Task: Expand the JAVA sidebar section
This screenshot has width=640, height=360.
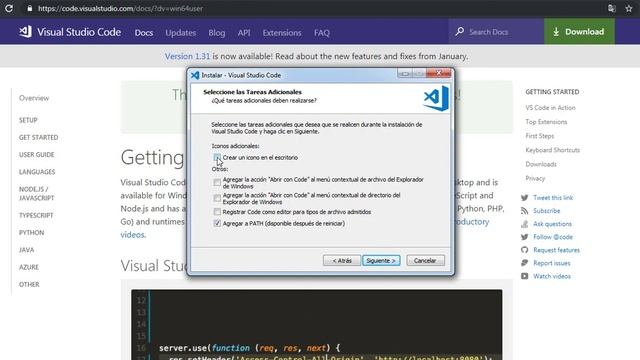Action: (x=27, y=250)
